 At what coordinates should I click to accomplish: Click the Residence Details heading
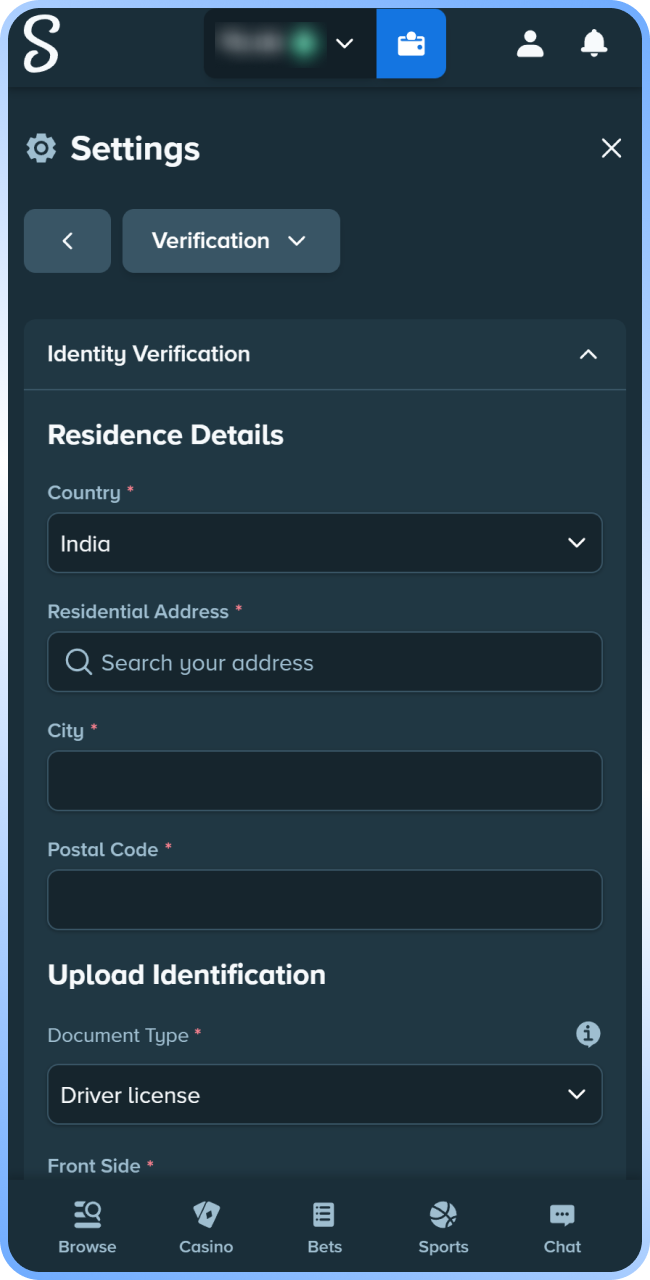166,435
